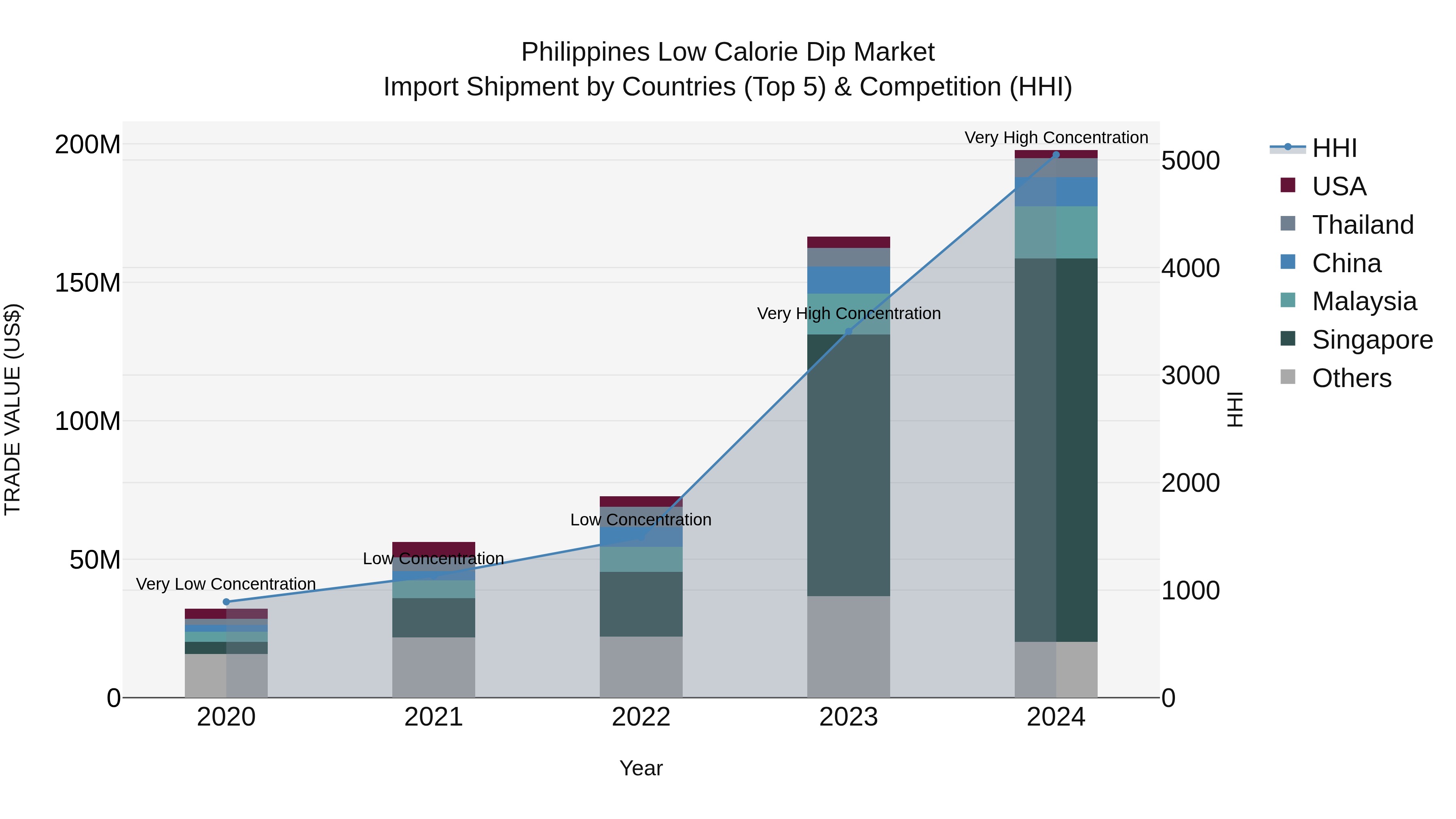Toggle the HHI series in the legend
This screenshot has width=1456, height=819.
pyautogui.click(x=1314, y=148)
